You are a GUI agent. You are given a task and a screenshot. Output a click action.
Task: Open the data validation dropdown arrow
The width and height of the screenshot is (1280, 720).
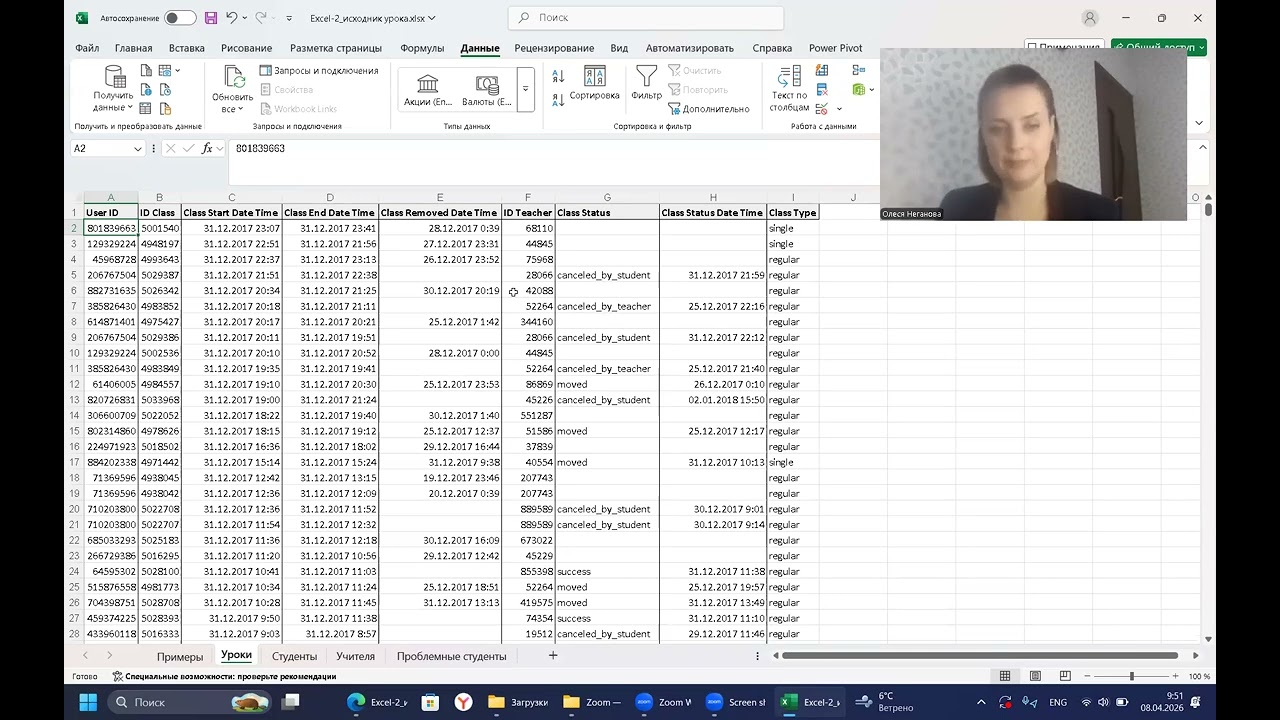(838, 109)
